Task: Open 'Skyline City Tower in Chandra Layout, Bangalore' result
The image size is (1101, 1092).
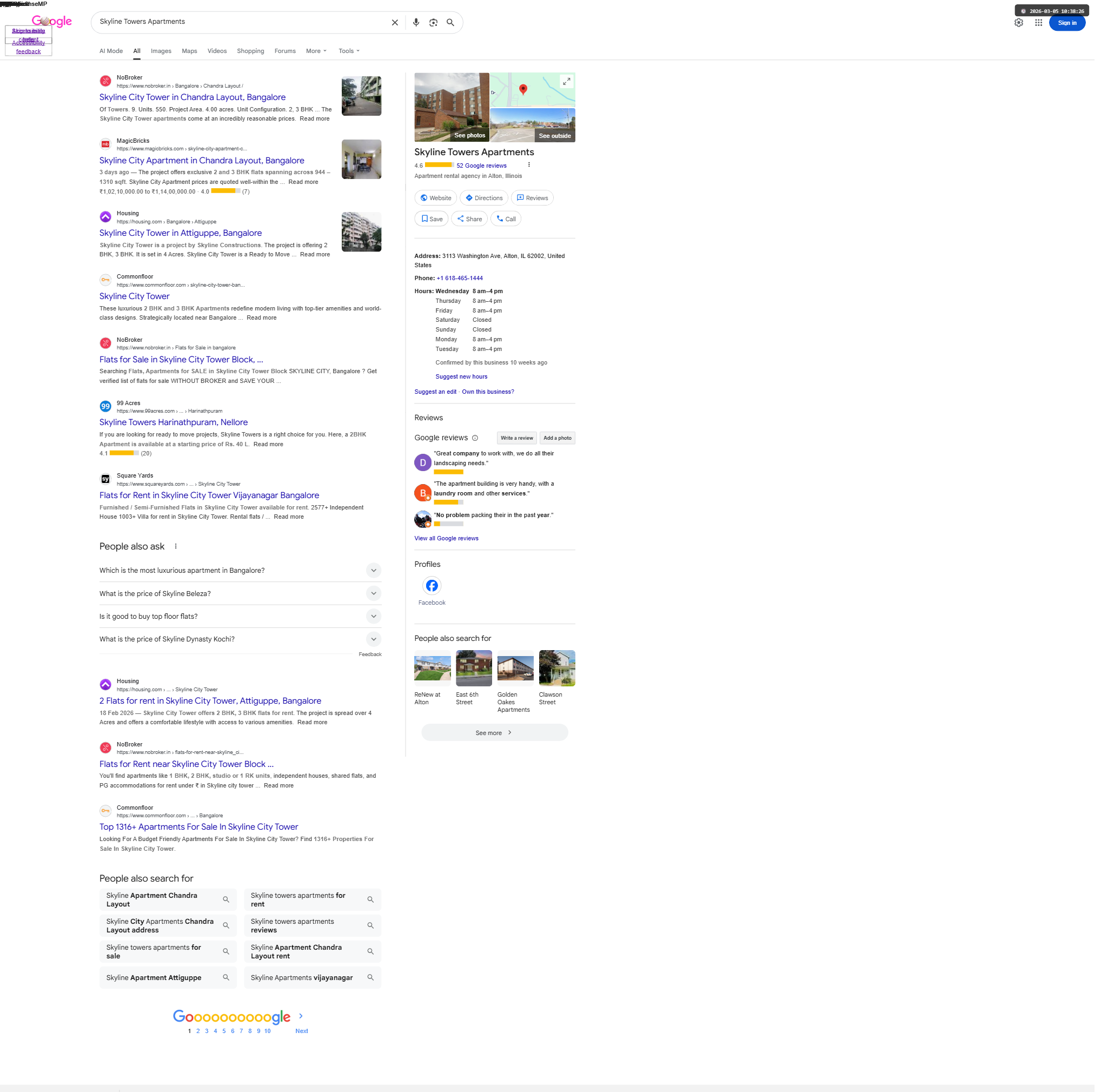Action: pyautogui.click(x=194, y=97)
